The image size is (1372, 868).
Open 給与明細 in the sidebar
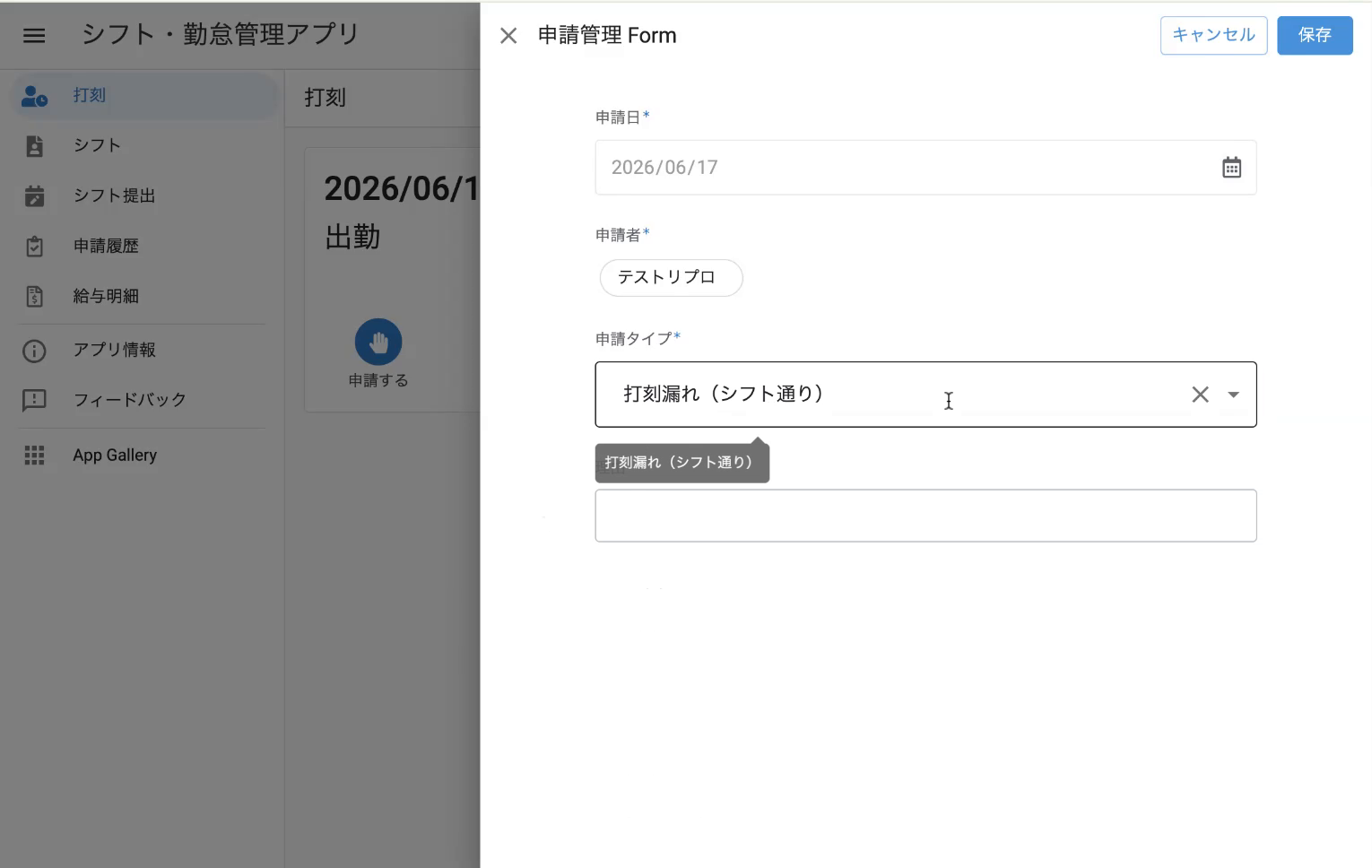coord(145,297)
